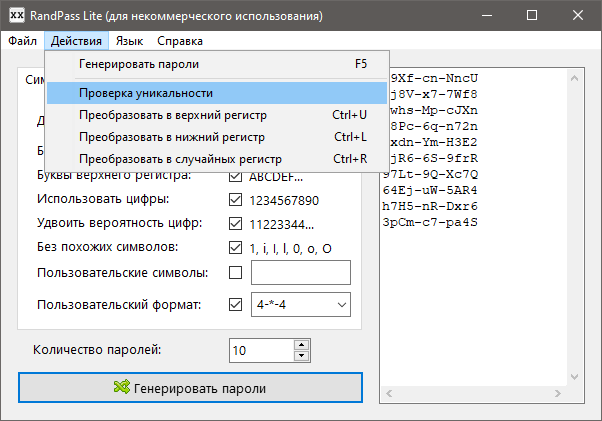
Task: Click password ending in H3E2
Action: pos(434,142)
